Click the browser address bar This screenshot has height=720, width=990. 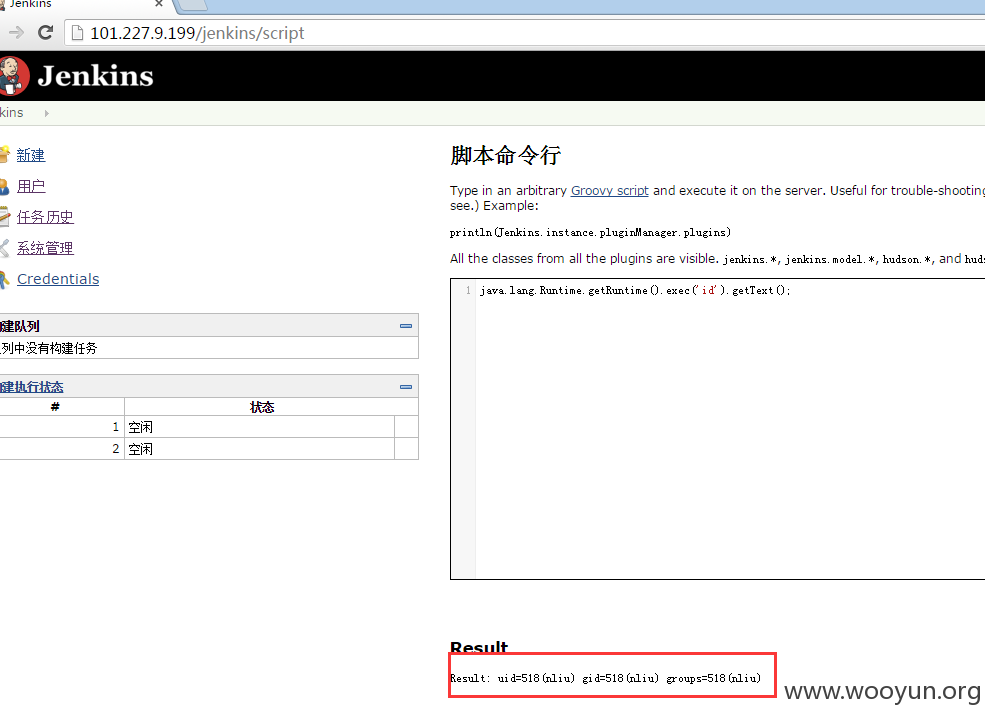pos(524,33)
